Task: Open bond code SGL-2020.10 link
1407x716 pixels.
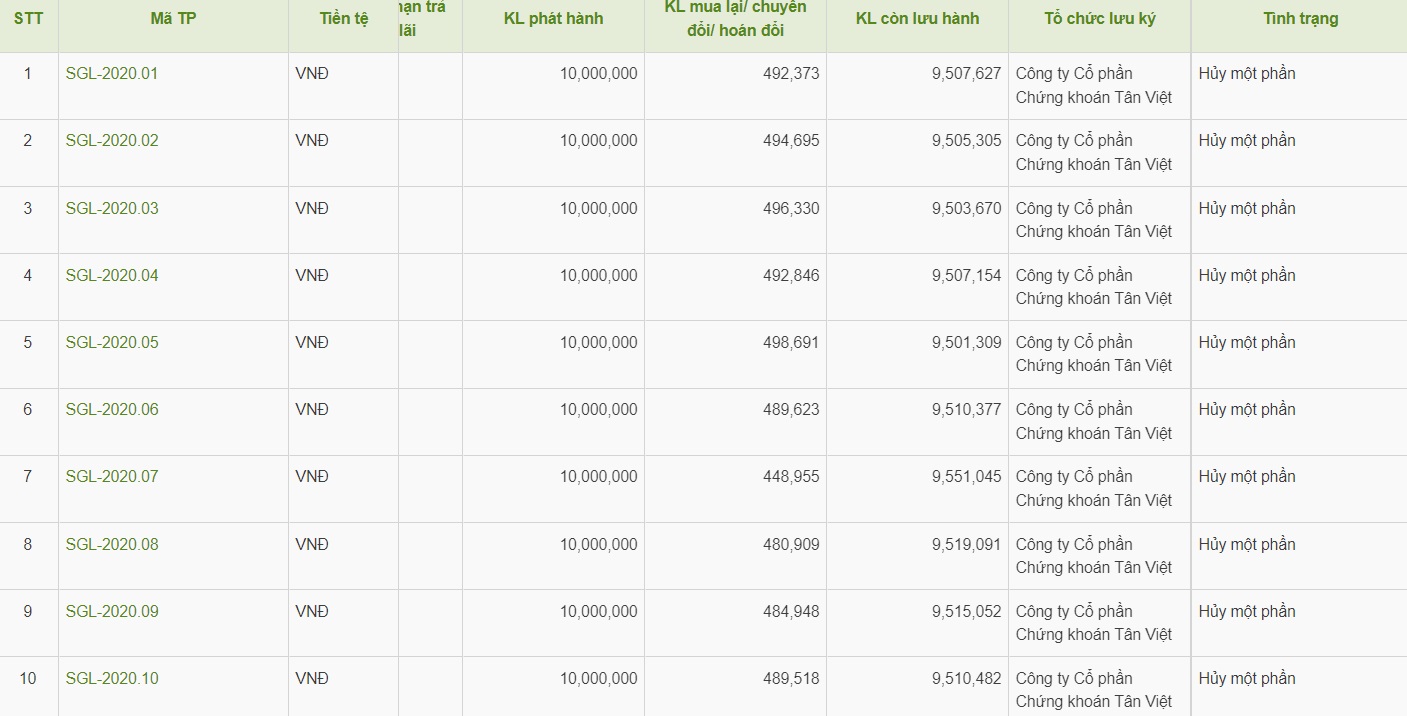Action: [112, 678]
